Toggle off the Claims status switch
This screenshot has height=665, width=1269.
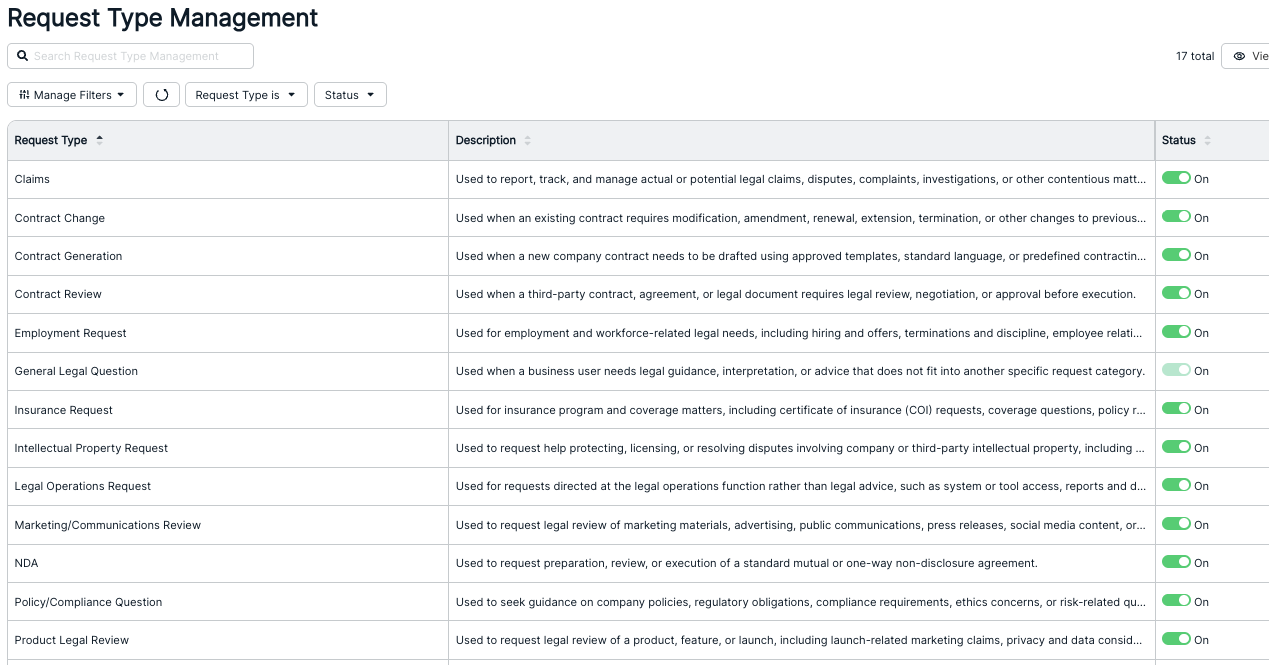point(1176,178)
